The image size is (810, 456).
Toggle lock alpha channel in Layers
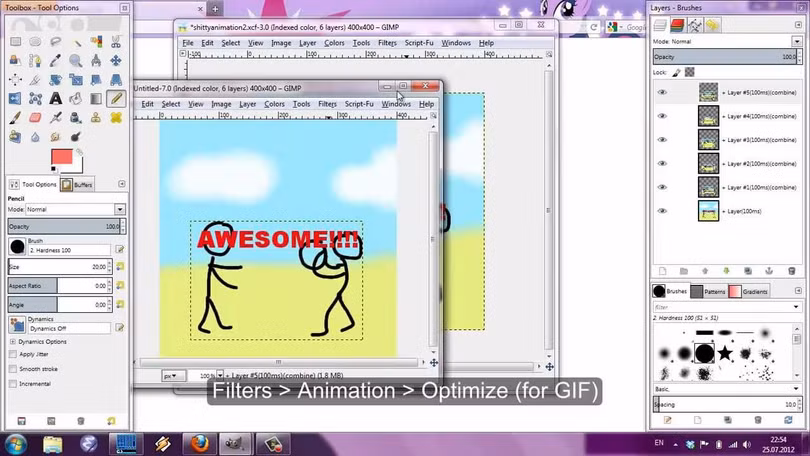click(x=690, y=72)
